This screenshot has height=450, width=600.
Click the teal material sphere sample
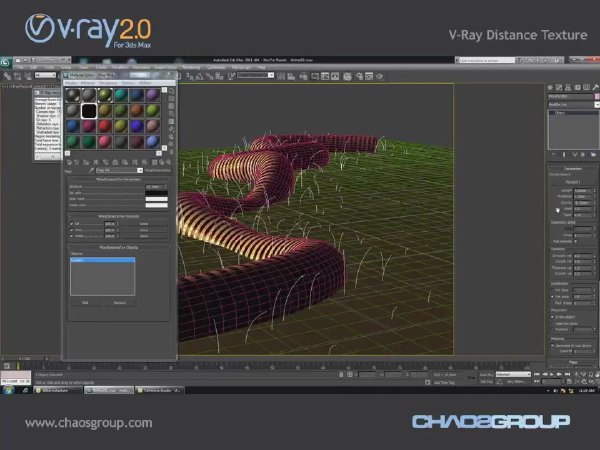tap(121, 95)
